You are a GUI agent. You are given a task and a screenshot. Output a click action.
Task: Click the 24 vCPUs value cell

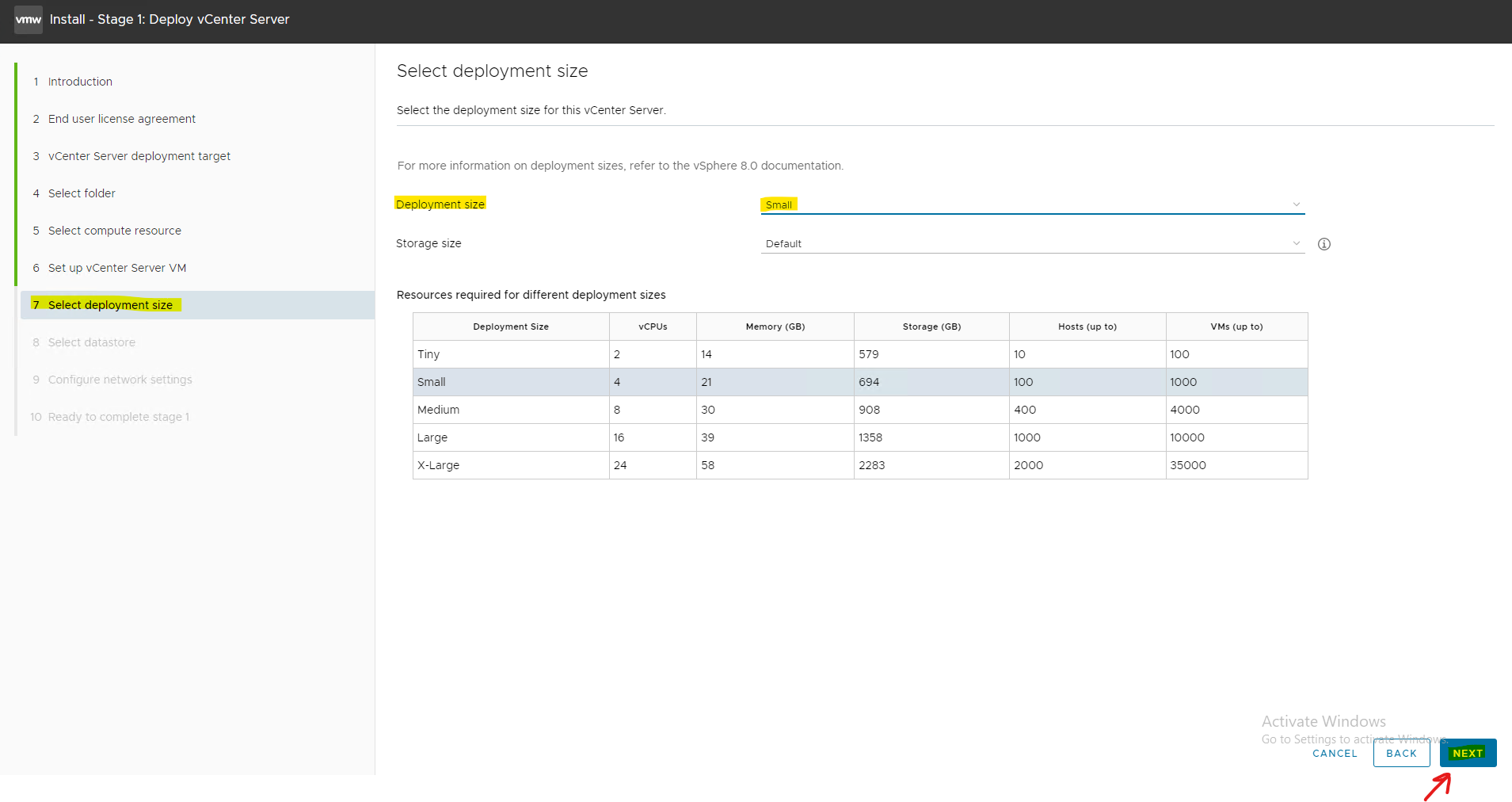point(653,465)
